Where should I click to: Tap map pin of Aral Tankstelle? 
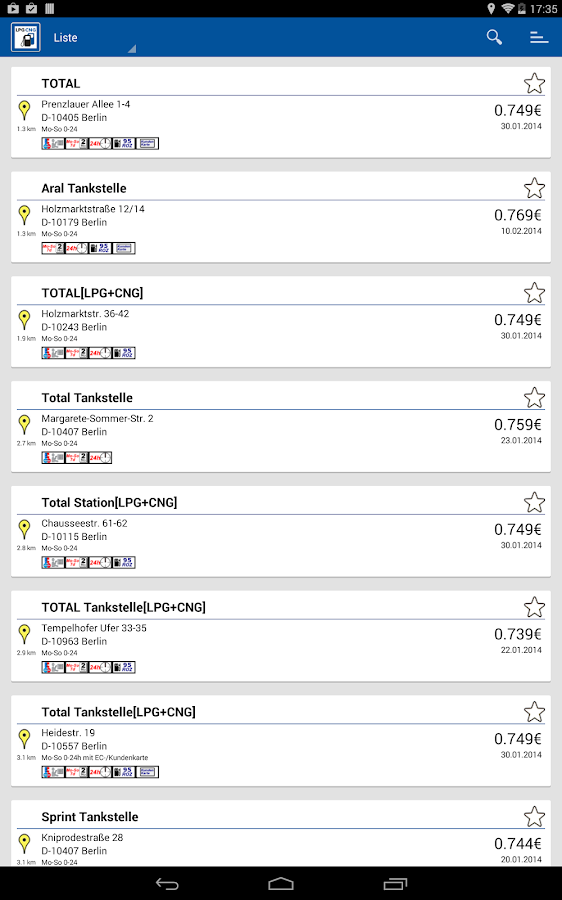[24, 215]
